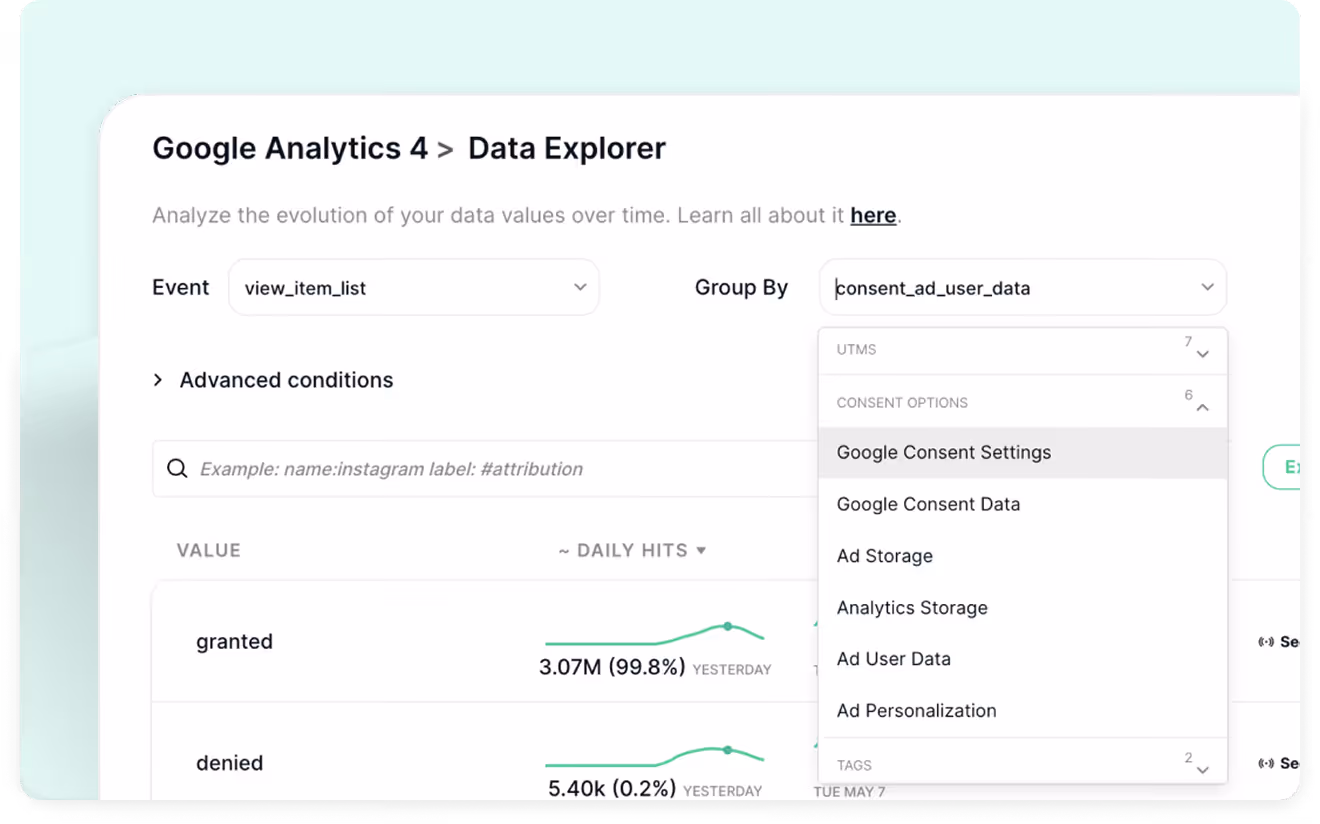
Task: Click the Daily Hits sort arrow
Action: tap(701, 550)
